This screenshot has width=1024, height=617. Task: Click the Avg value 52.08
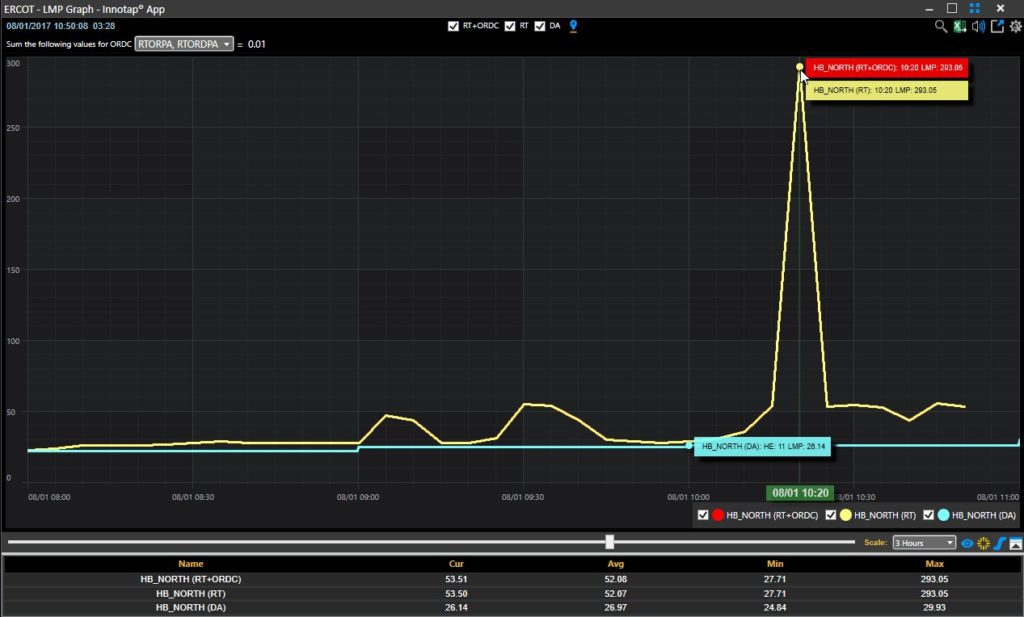coord(615,579)
